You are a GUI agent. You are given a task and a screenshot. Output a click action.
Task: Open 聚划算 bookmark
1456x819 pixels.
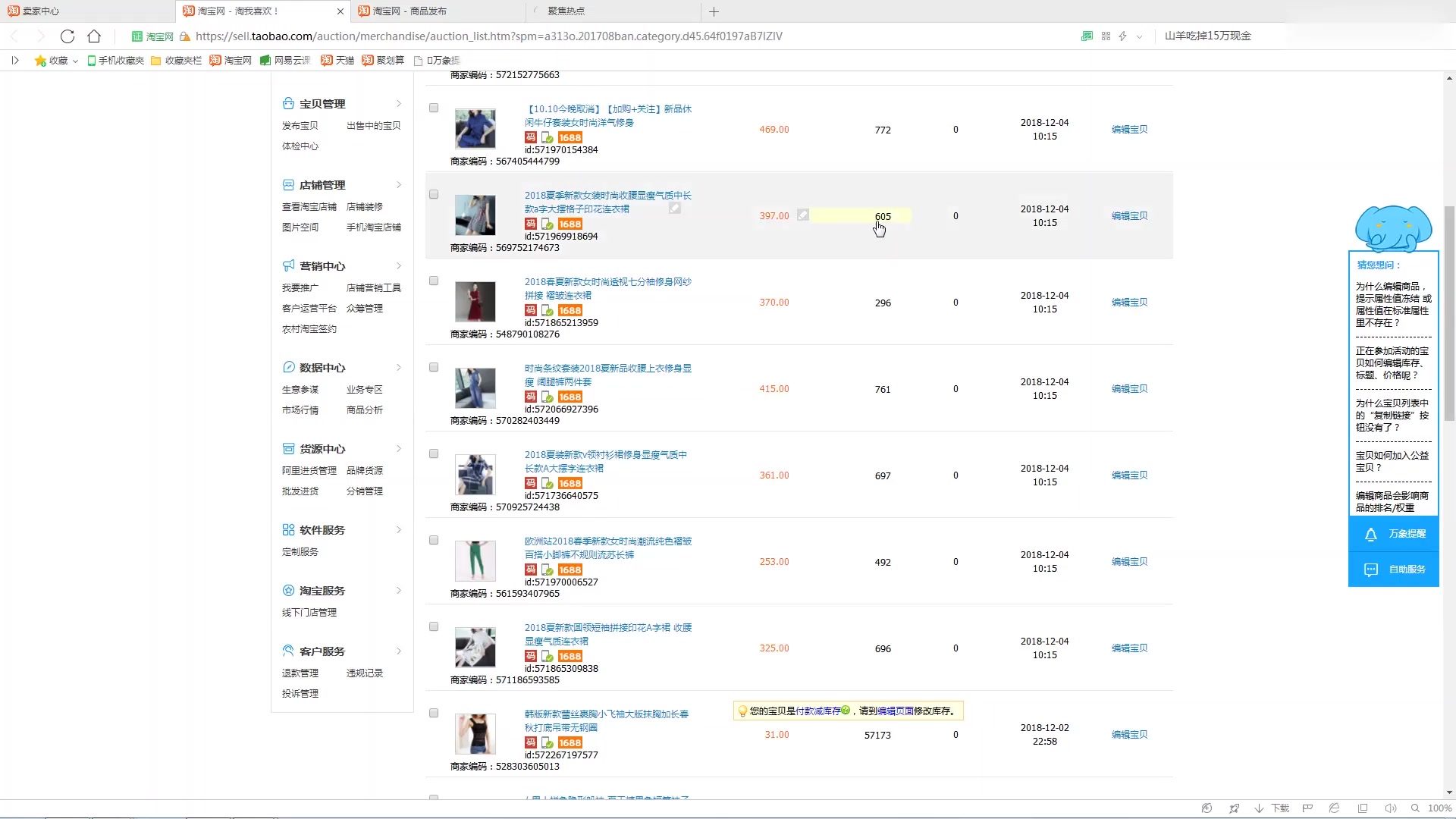pyautogui.click(x=383, y=61)
